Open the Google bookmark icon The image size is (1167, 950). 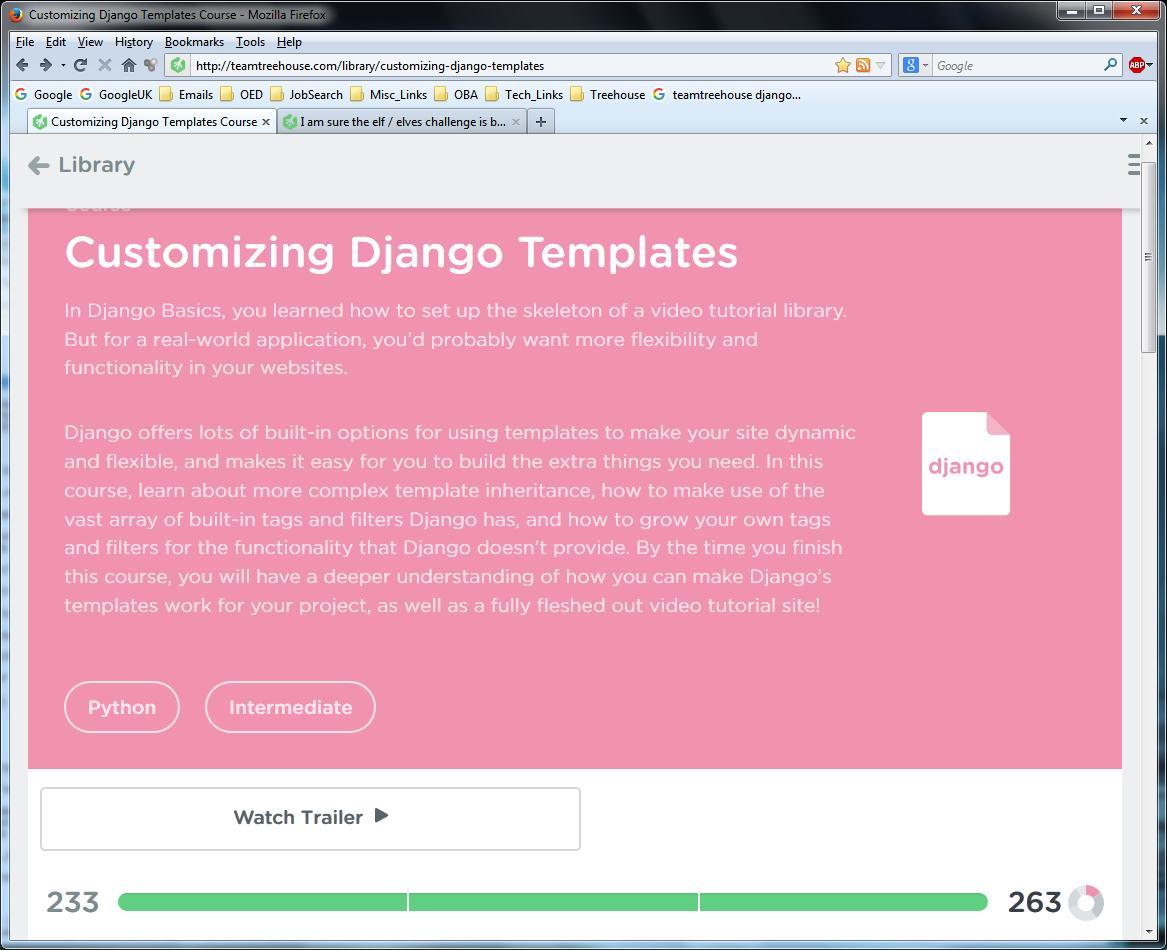point(22,95)
